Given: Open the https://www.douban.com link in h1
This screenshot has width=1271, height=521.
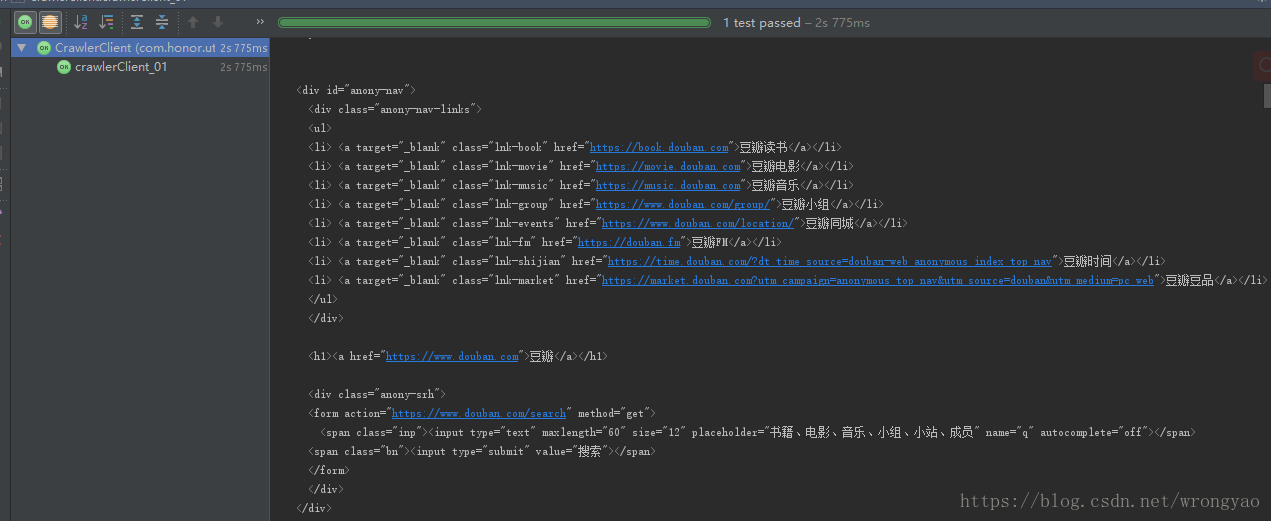Looking at the screenshot, I should (x=452, y=356).
